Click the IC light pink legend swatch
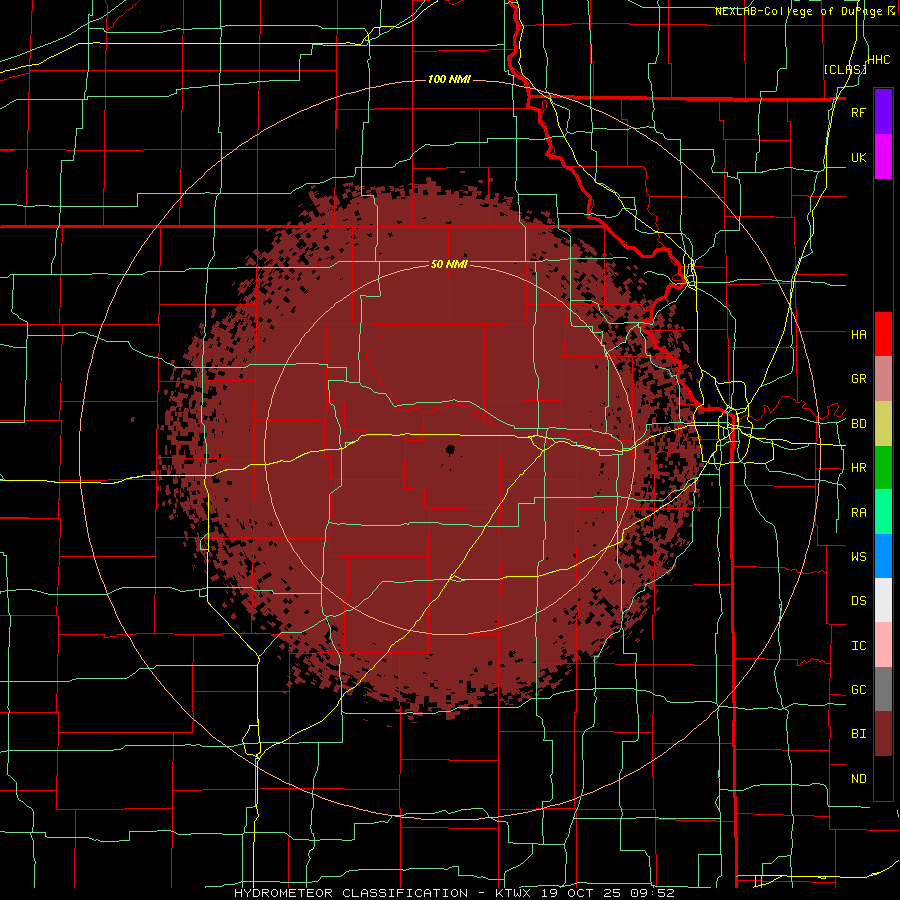Image resolution: width=900 pixels, height=900 pixels. coord(883,645)
